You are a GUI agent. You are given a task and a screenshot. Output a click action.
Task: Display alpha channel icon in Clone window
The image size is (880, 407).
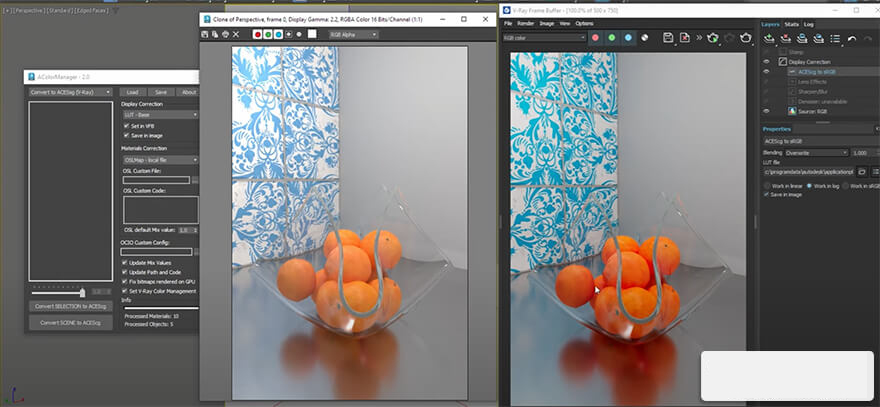(288, 34)
